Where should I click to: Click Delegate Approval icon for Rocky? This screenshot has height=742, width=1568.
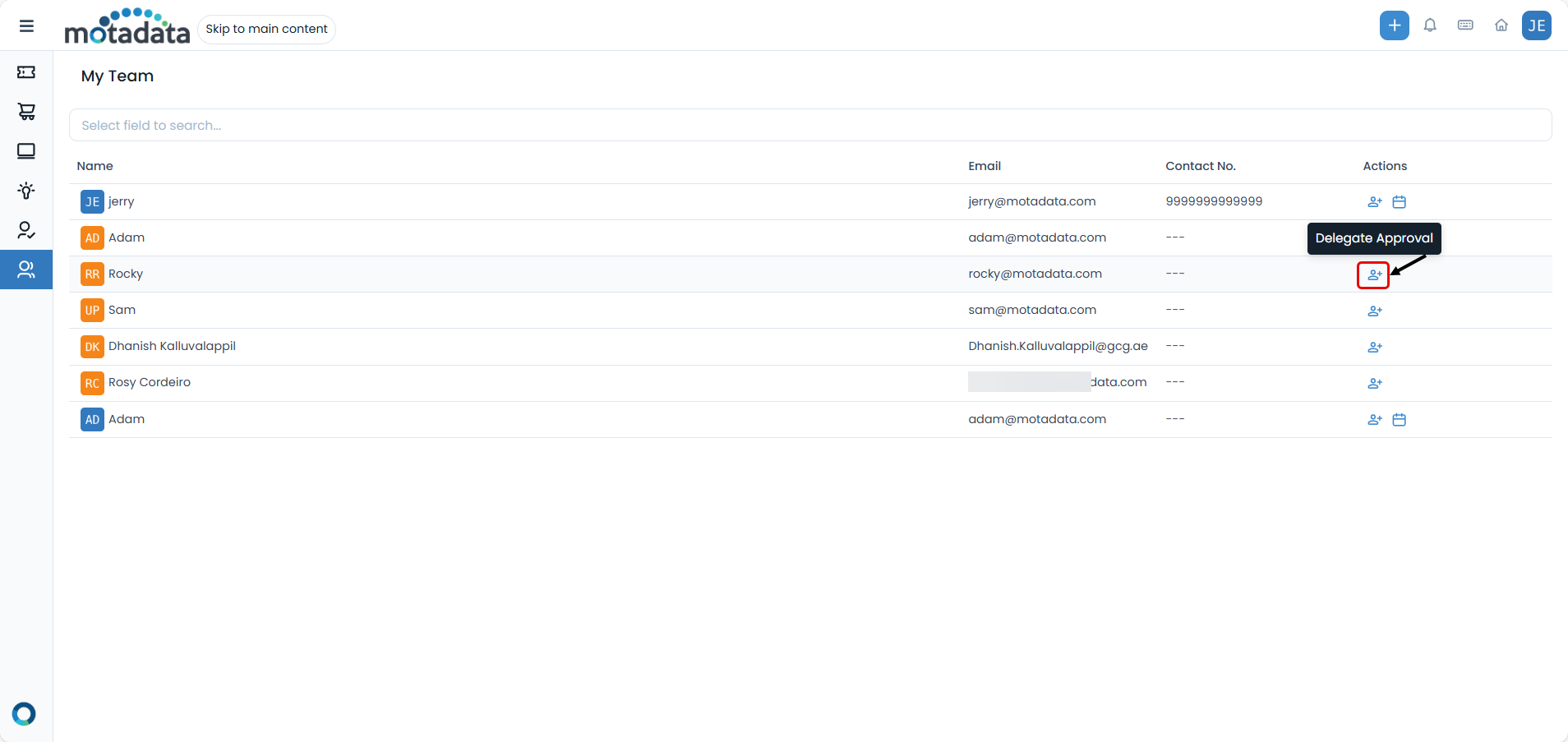pos(1374,275)
